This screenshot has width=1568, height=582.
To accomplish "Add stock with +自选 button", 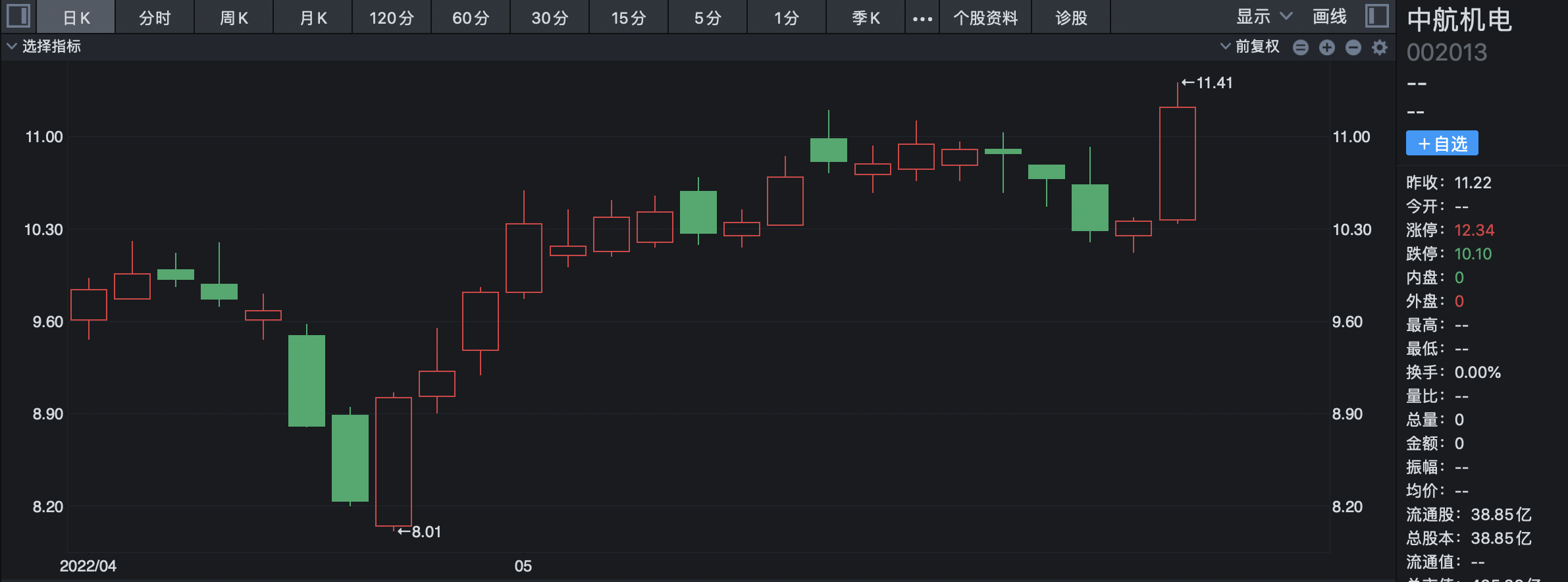I will pos(1442,144).
